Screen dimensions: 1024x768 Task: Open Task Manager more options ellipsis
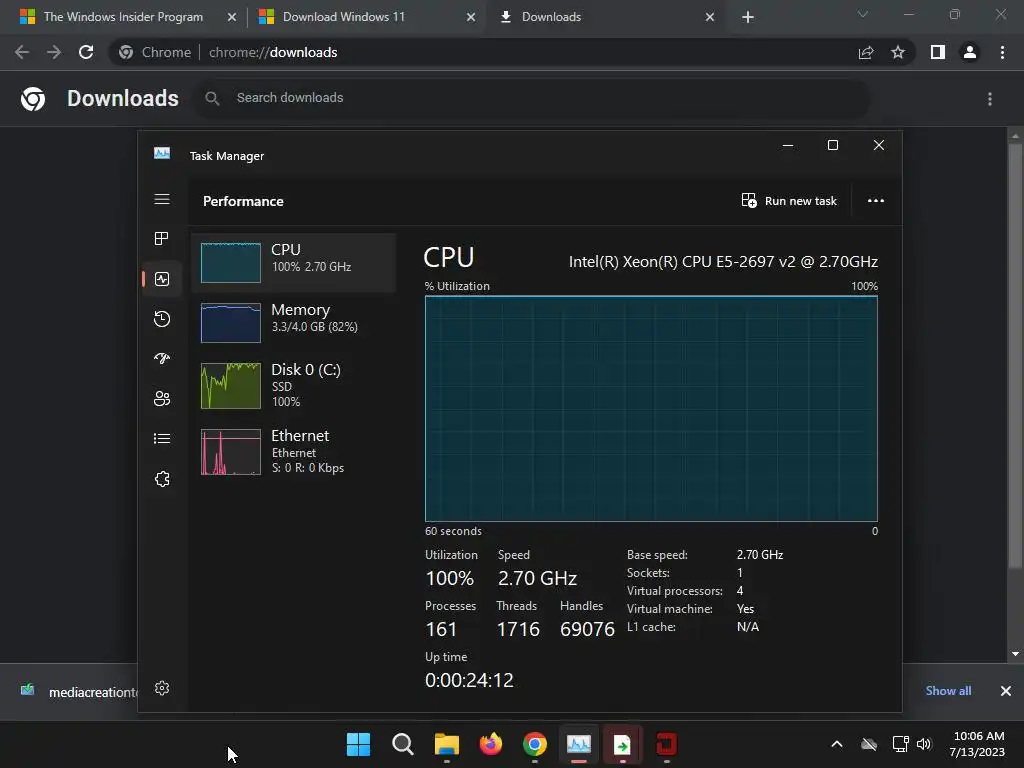click(876, 200)
